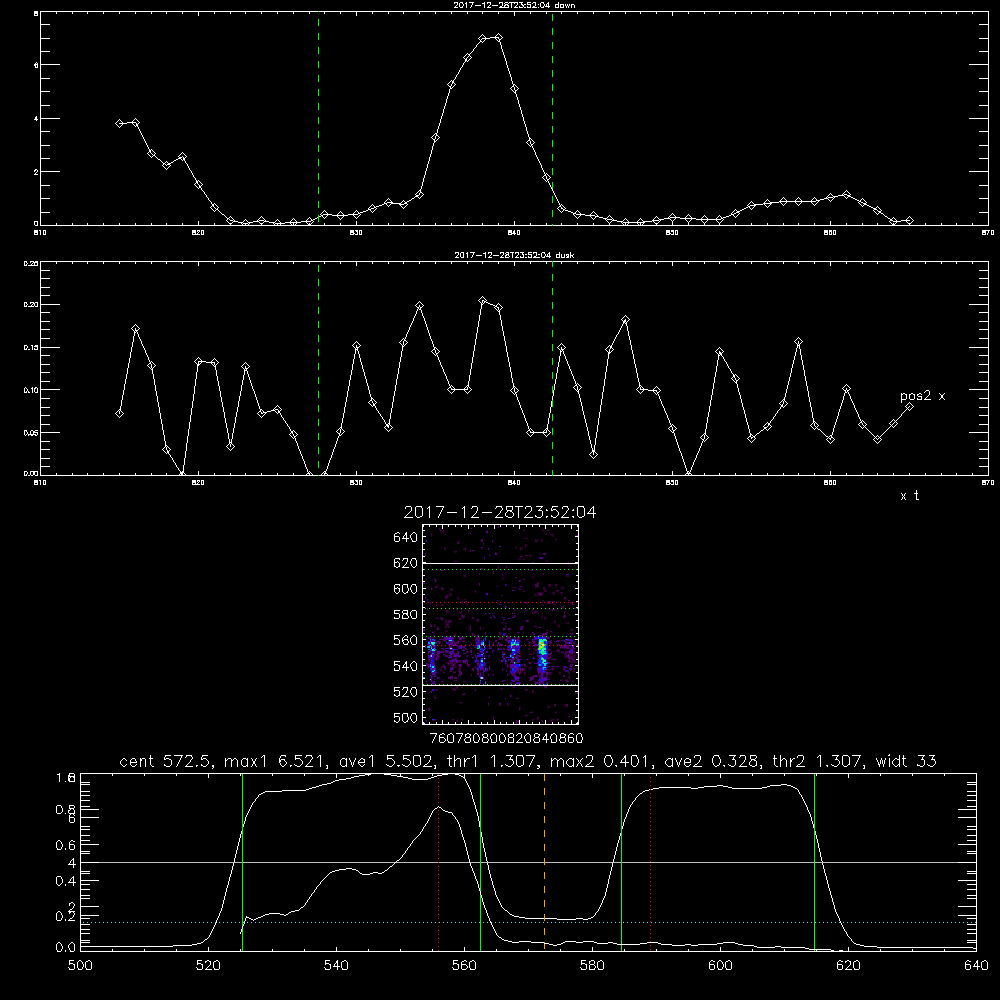Click the spectrogram y-axis label 540
The width and height of the screenshot is (1000, 1000).
tap(406, 666)
